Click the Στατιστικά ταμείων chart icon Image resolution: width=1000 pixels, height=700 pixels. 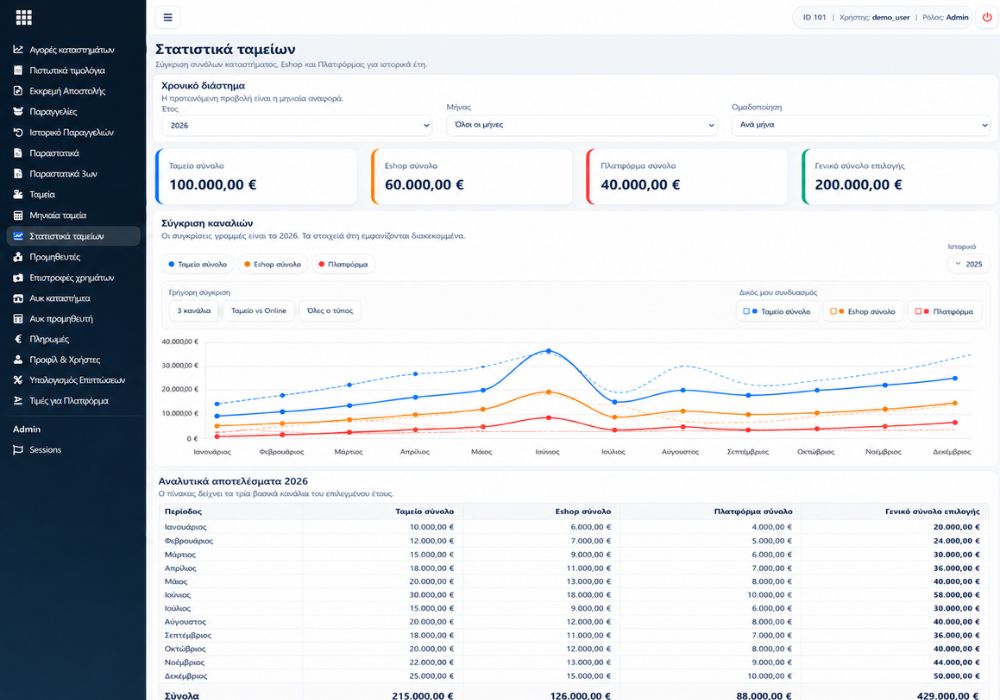pyautogui.click(x=18, y=236)
